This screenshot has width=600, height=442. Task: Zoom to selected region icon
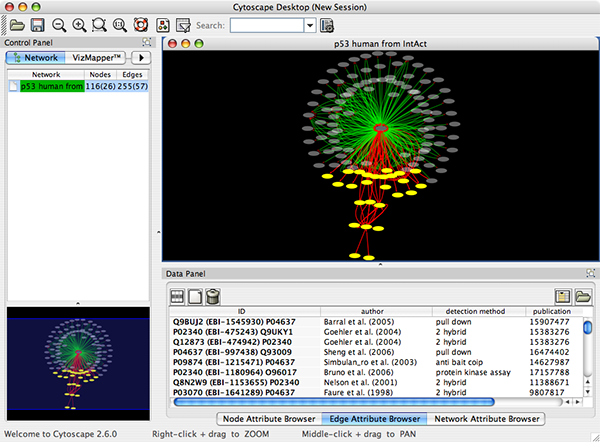pyautogui.click(x=101, y=24)
